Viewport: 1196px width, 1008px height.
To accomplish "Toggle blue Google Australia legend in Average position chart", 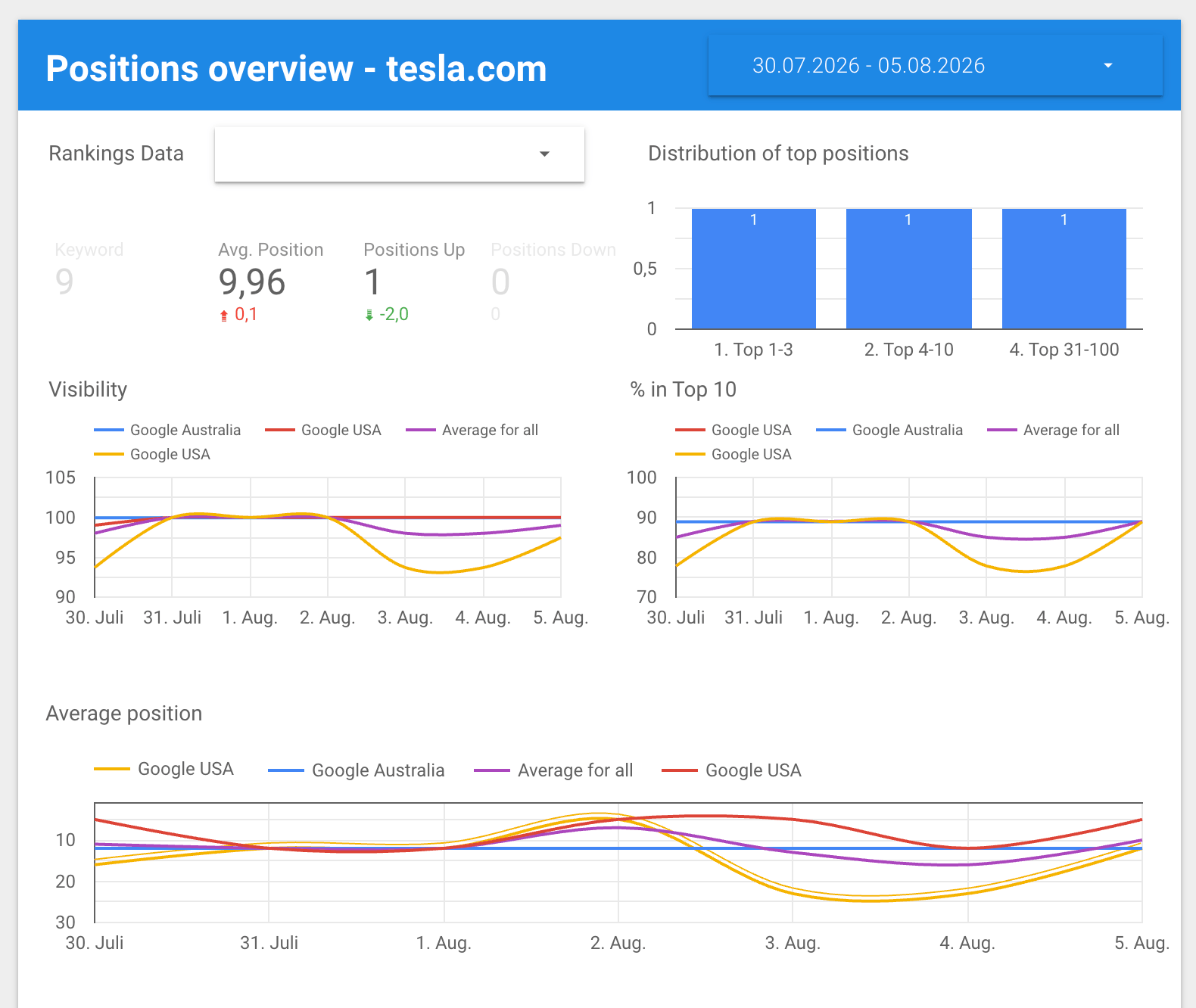I will click(x=357, y=770).
